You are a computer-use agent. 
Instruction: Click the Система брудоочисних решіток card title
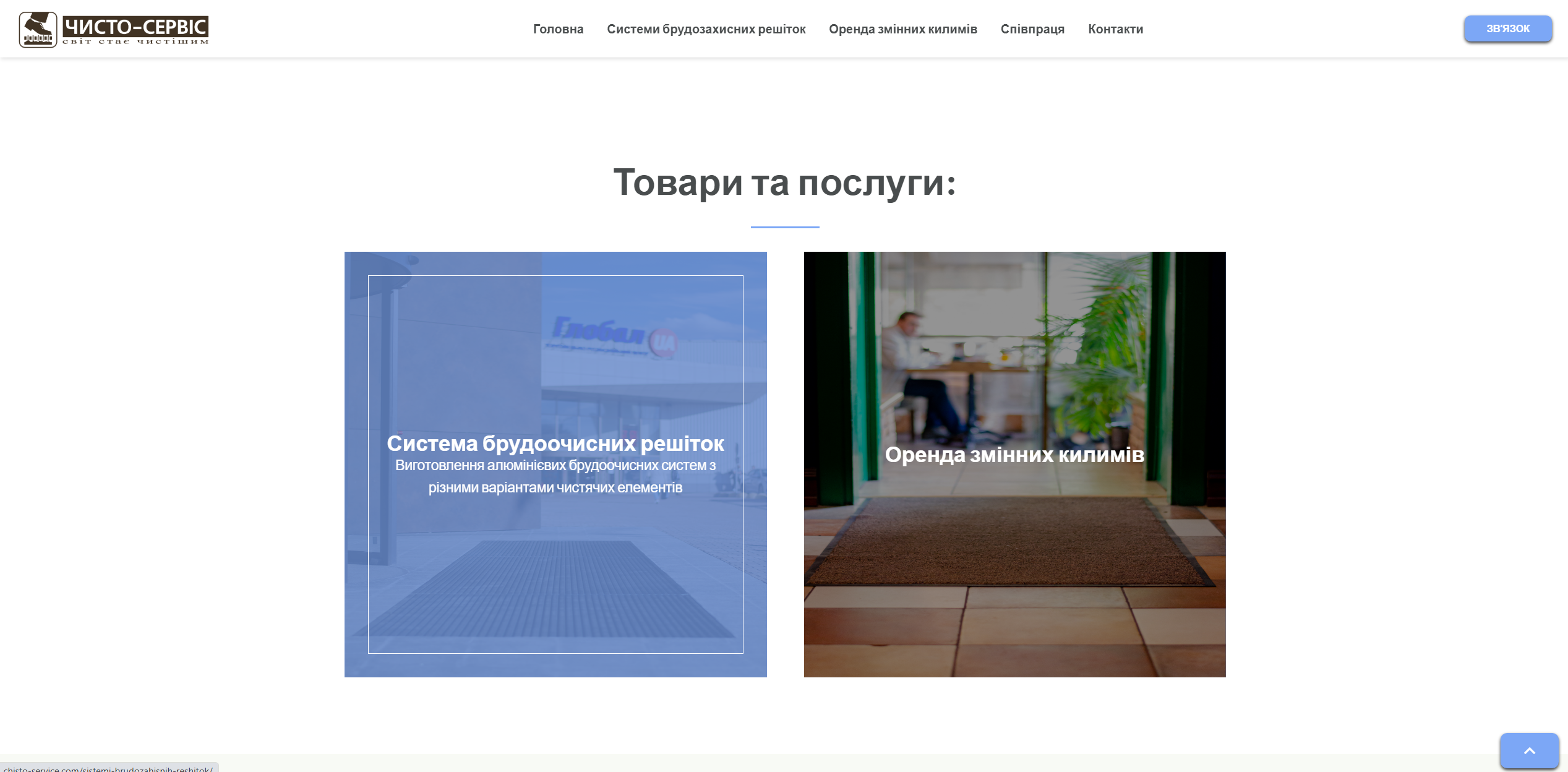(x=555, y=443)
